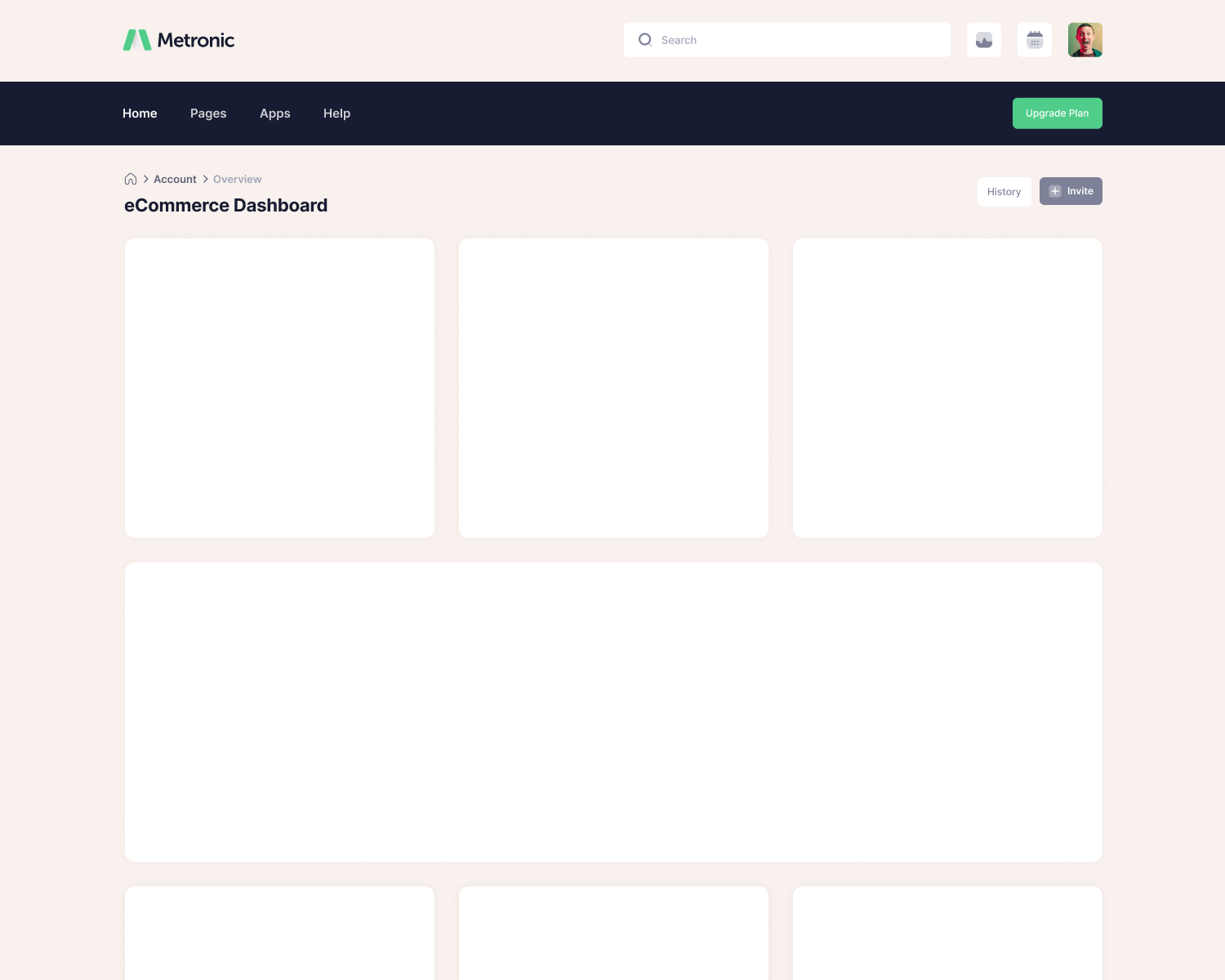Click the home icon in breadcrumb

(131, 179)
